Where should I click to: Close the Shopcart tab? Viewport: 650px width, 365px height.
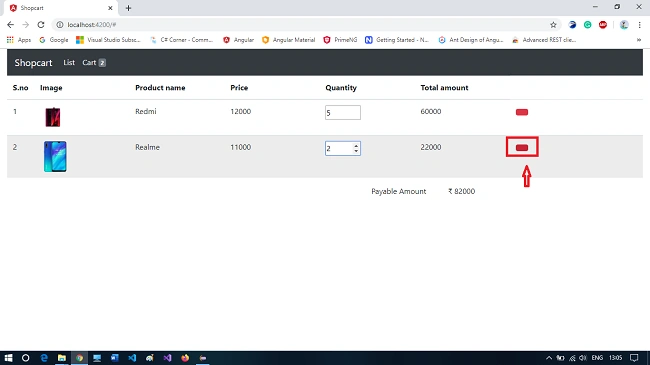pyautogui.click(x=110, y=8)
